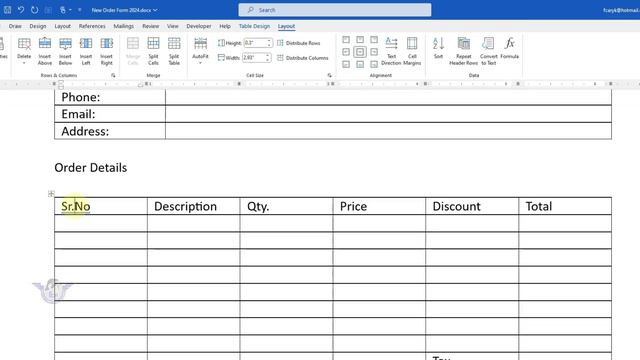Open Cell Size dialog launcher
The width and height of the screenshot is (640, 360).
pos(329,76)
